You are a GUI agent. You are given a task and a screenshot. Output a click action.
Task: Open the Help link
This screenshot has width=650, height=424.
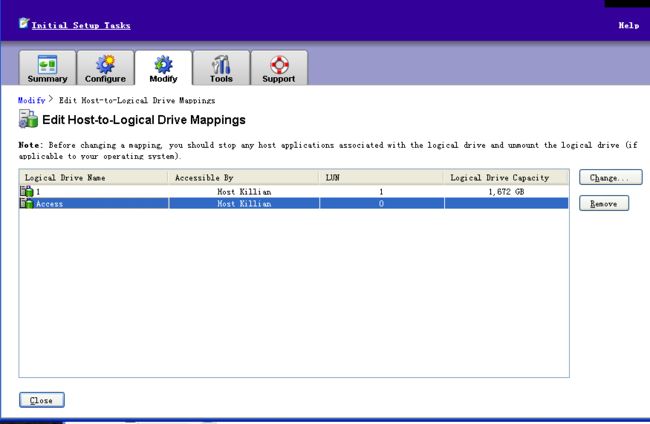(x=629, y=25)
